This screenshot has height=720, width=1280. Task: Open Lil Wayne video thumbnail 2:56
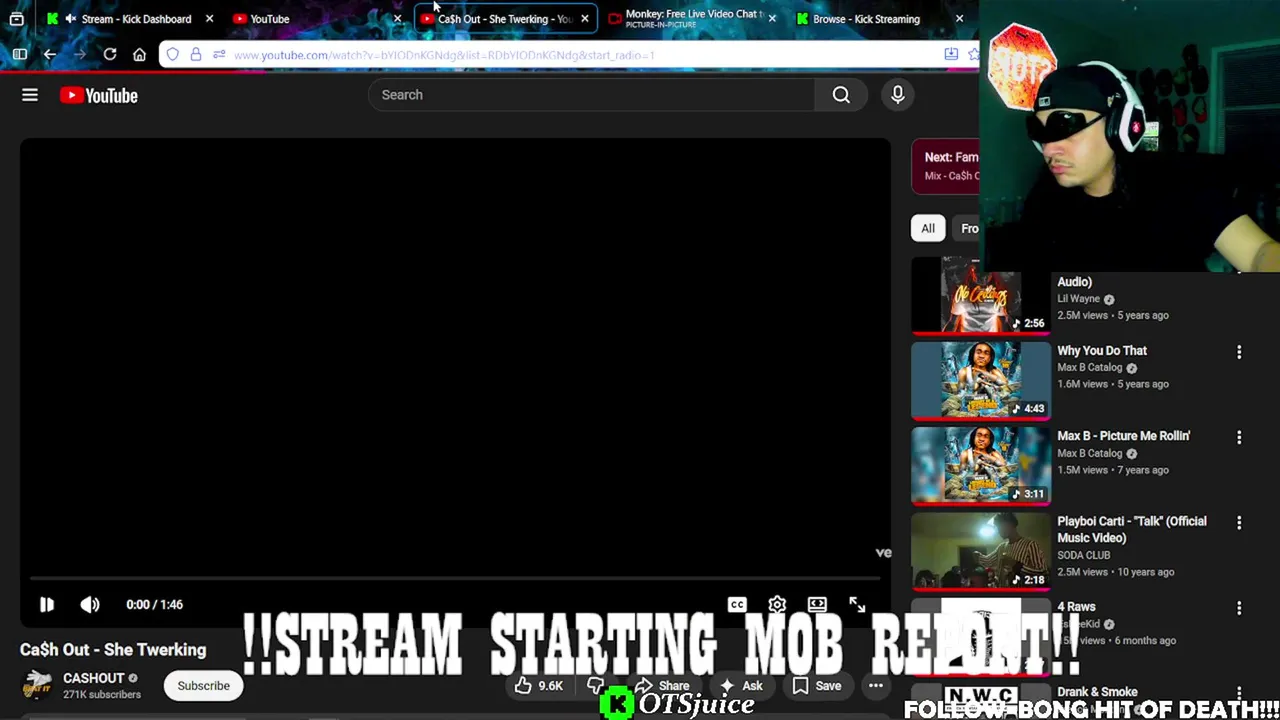point(981,295)
